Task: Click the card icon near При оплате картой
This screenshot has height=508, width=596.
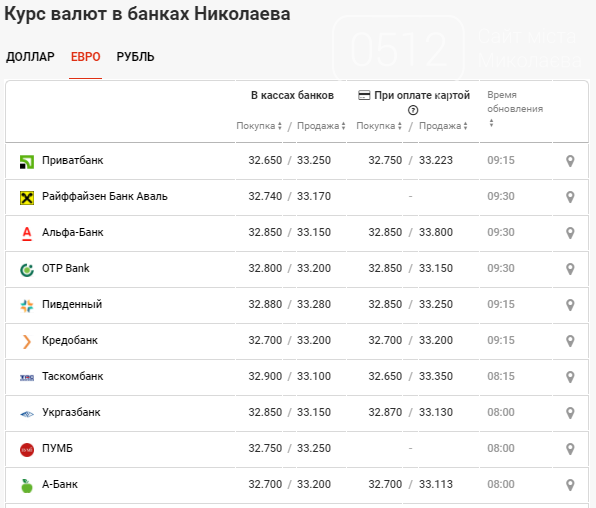Action: 364,95
